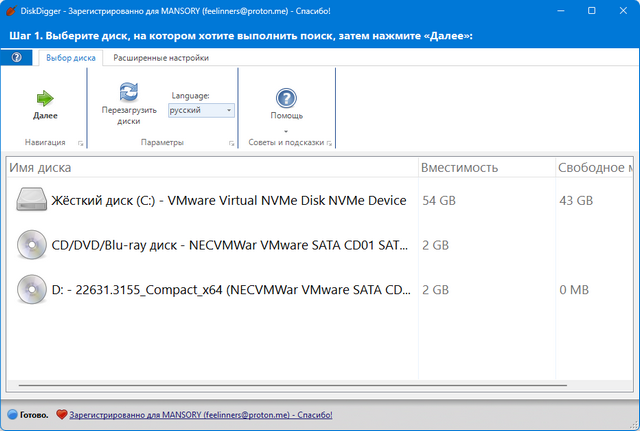Open the registered to MANSORY link
Viewport: 640px width, 431px height.
200,415
